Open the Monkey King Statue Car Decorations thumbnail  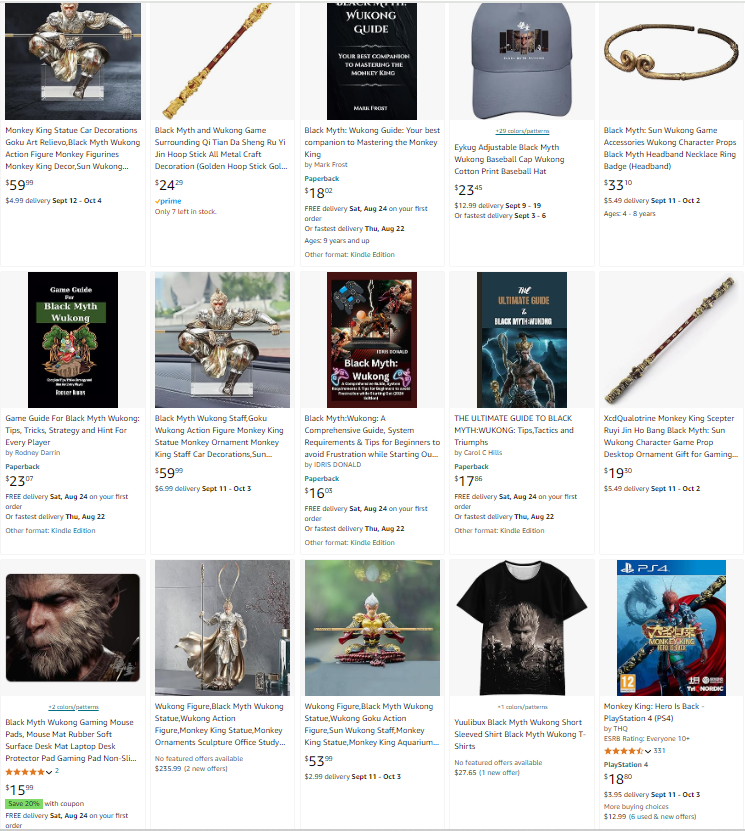click(73, 61)
